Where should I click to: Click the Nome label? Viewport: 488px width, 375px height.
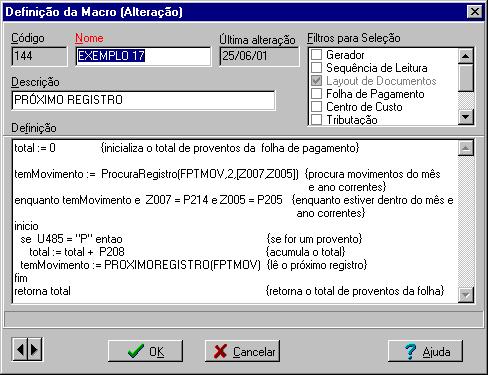click(89, 38)
